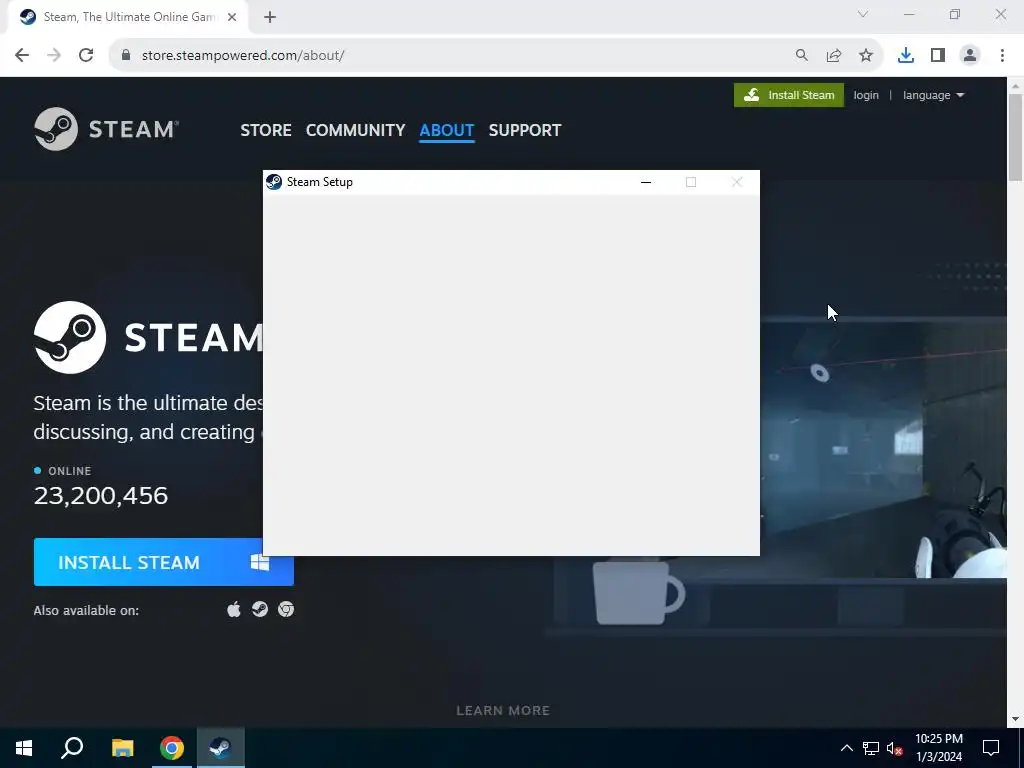The height and width of the screenshot is (768, 1024).
Task: Click the Chrome OS availability icon
Action: (x=286, y=609)
